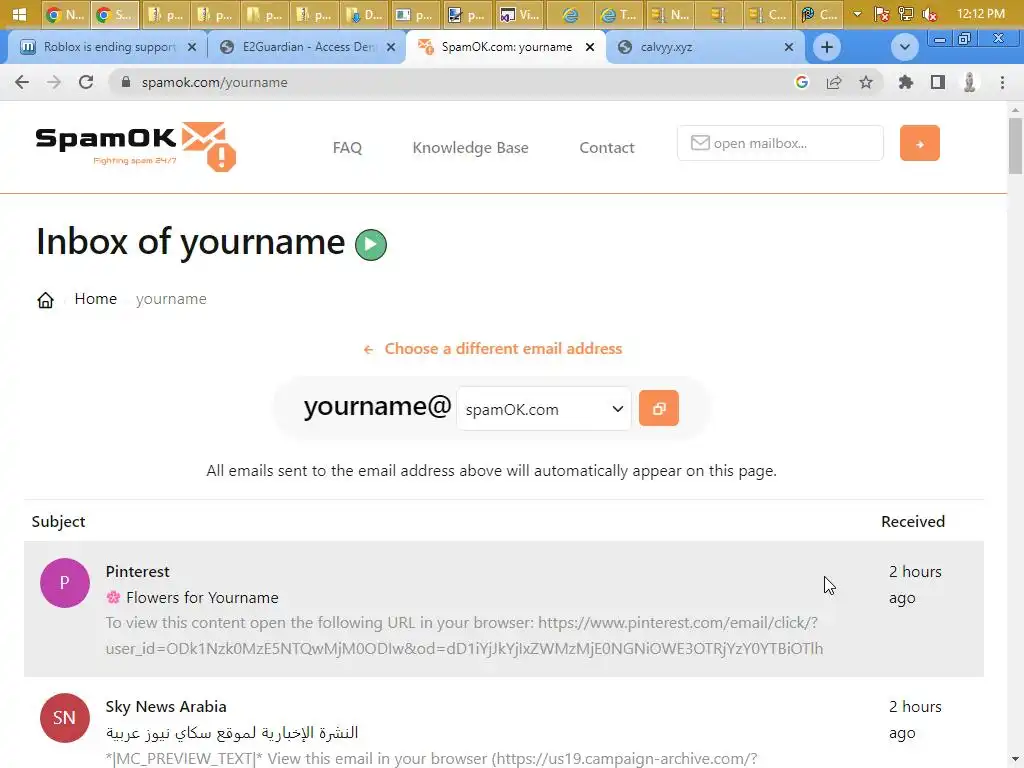1024x768 pixels.
Task: Go back with the browser back arrow
Action: pyautogui.click(x=22, y=82)
